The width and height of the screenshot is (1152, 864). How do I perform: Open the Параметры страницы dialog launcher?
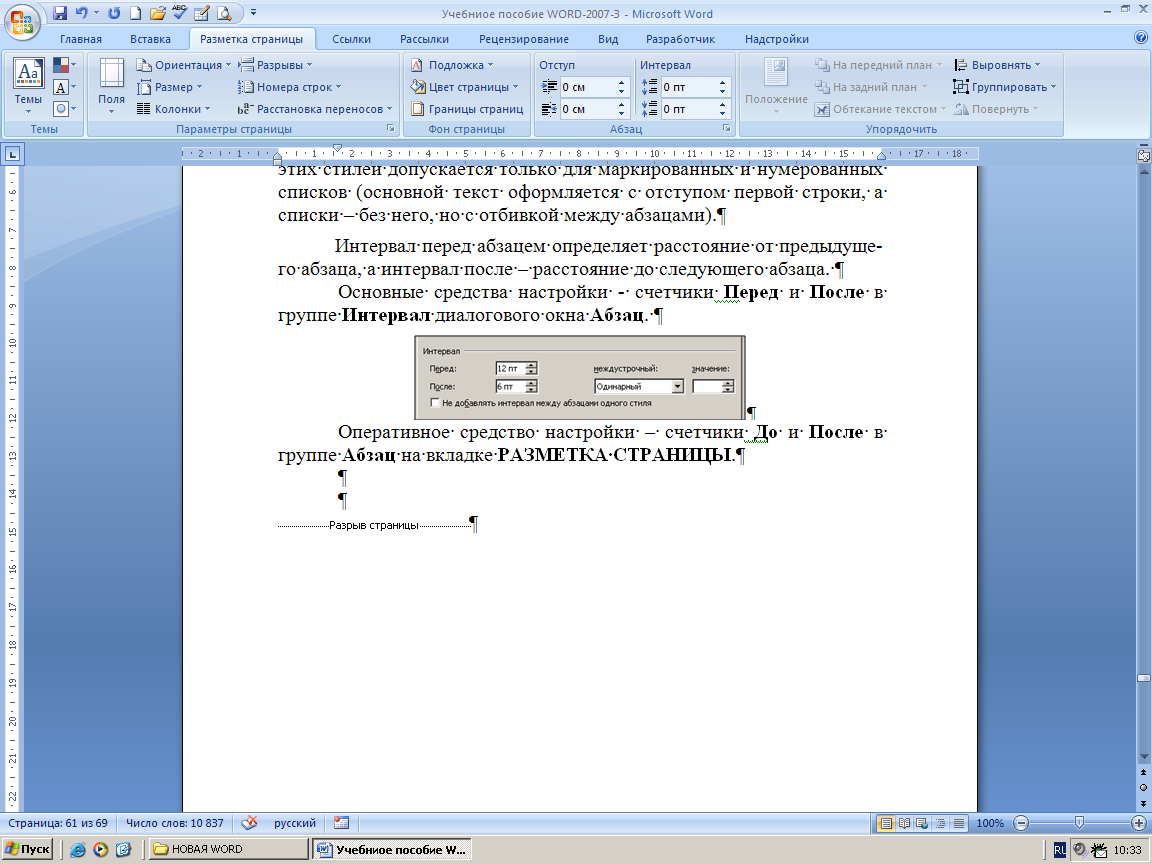click(x=391, y=129)
